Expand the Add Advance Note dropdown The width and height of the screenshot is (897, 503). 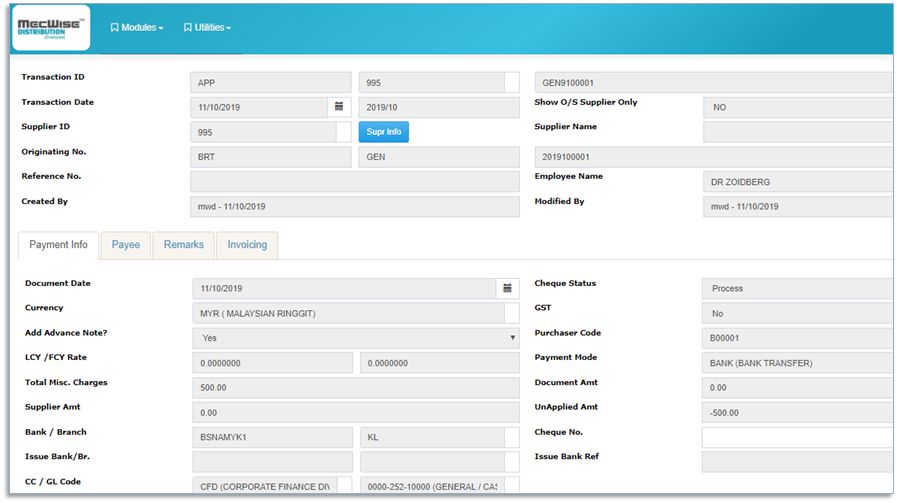(355, 338)
